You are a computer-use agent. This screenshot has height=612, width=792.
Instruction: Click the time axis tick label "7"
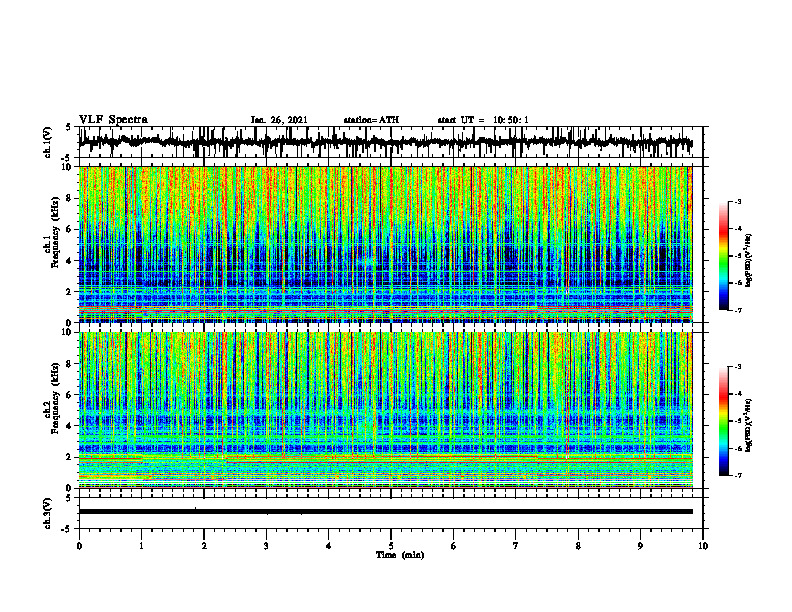pos(516,546)
